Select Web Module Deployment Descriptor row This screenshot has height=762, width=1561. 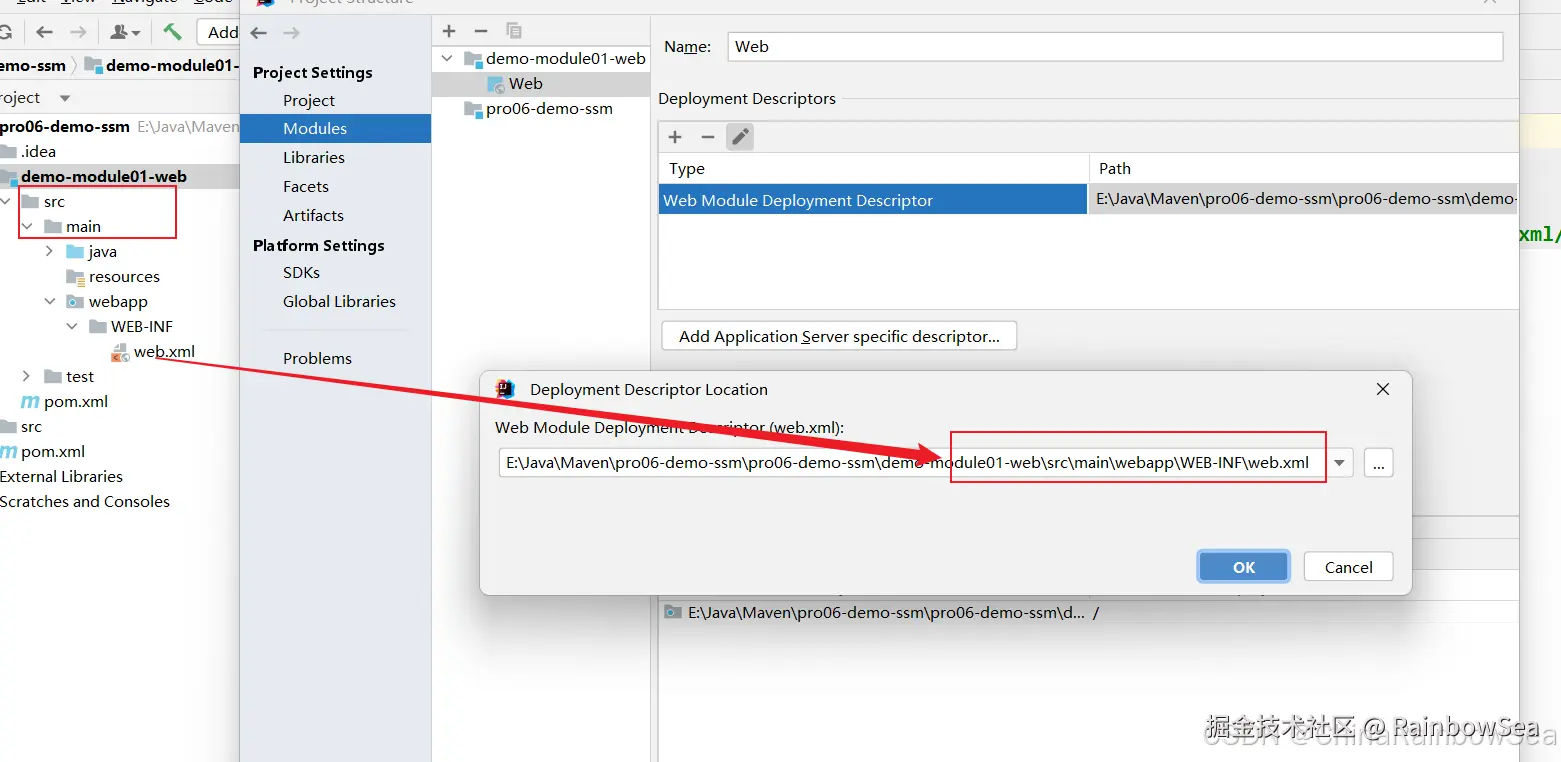tap(1088, 199)
